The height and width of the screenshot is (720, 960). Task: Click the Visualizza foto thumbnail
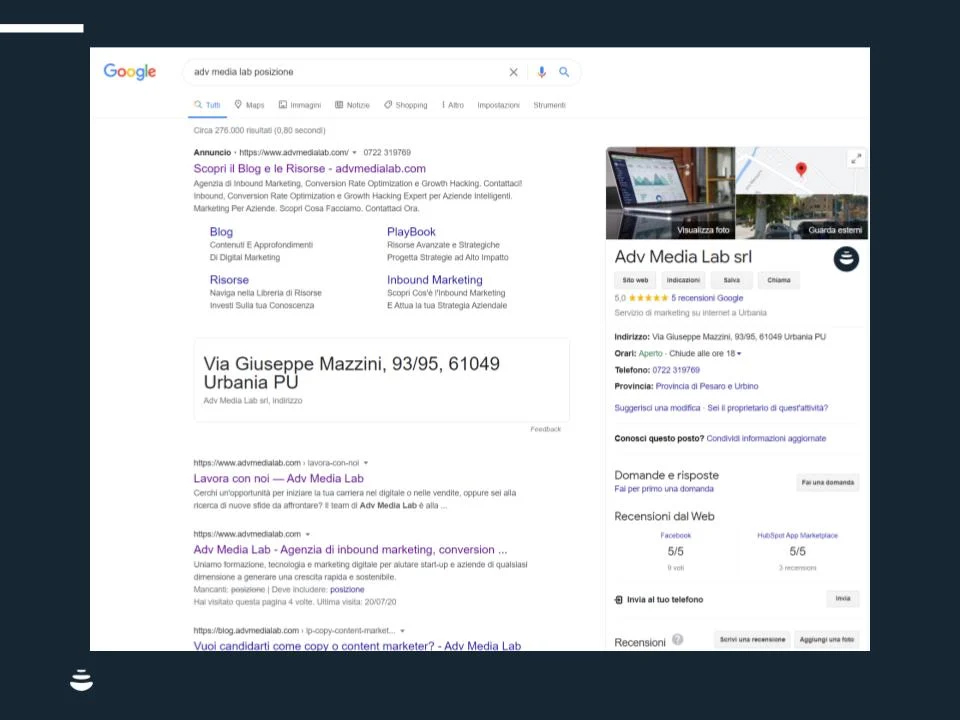[x=670, y=193]
